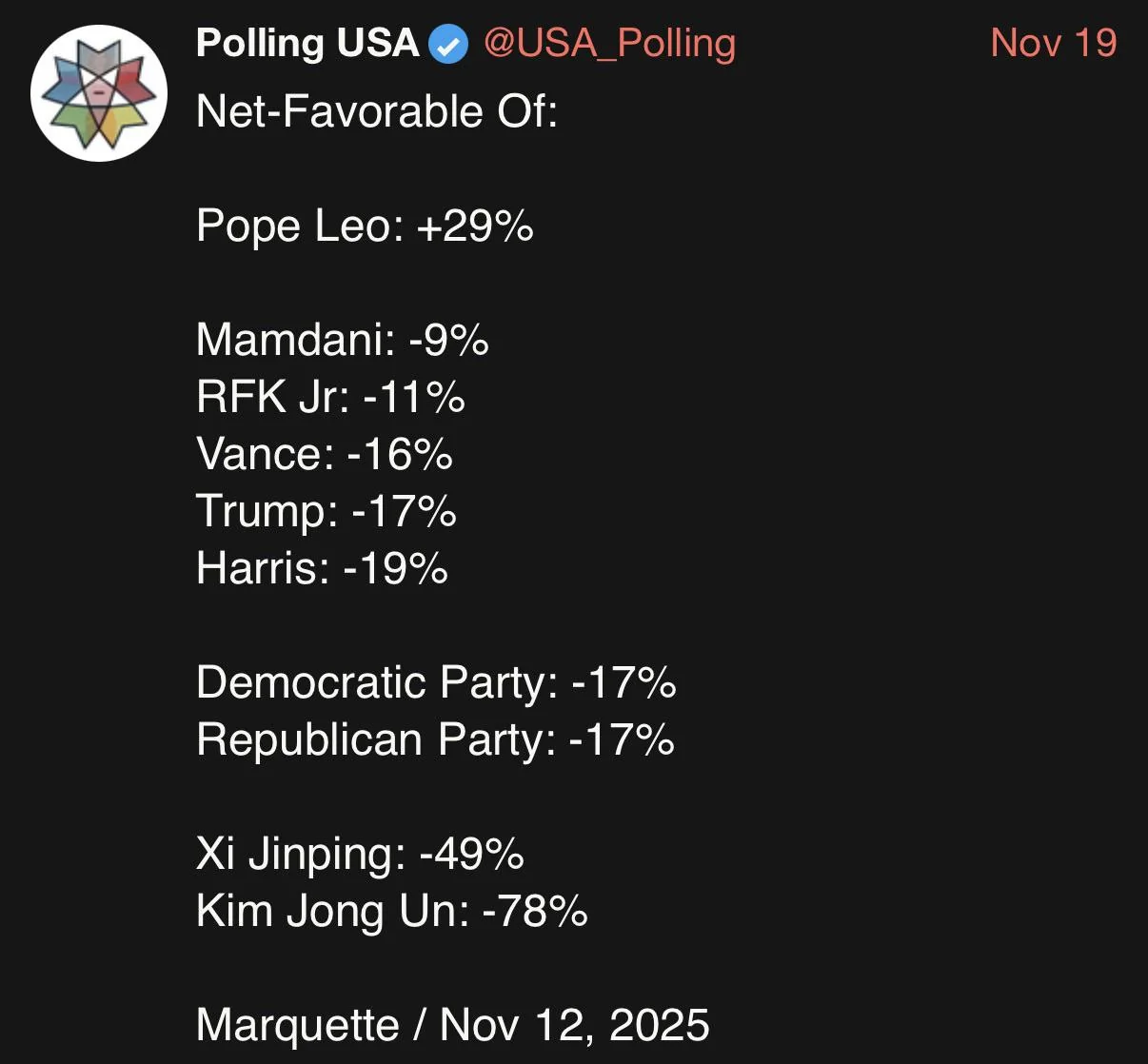This screenshot has height=1064, width=1148.
Task: Click the word Marquette in the footer
Action: pyautogui.click(x=297, y=1025)
